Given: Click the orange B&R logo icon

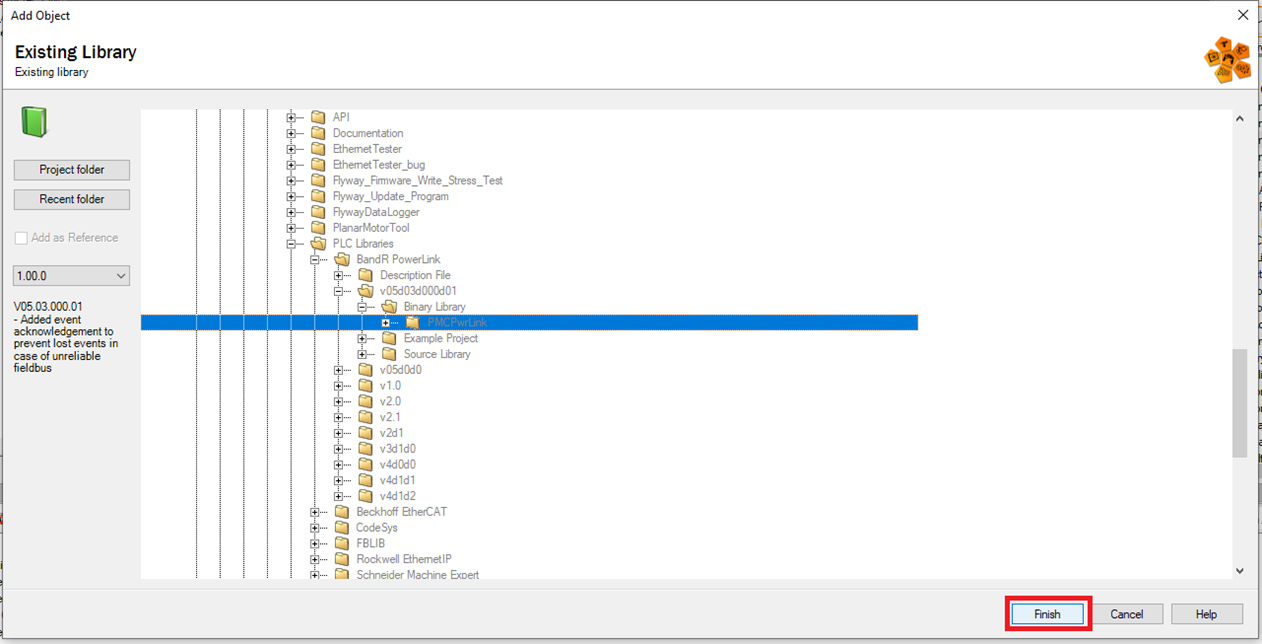Looking at the screenshot, I should 1227,59.
